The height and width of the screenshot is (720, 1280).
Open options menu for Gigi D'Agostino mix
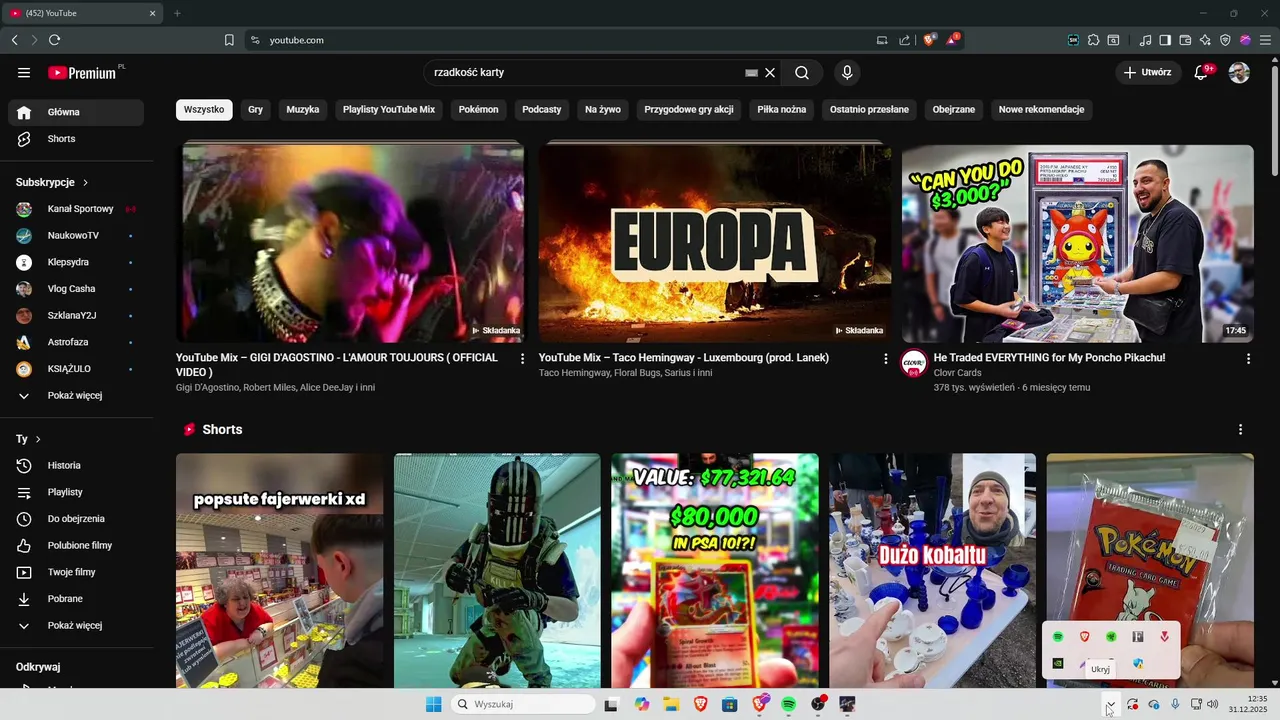point(522,358)
